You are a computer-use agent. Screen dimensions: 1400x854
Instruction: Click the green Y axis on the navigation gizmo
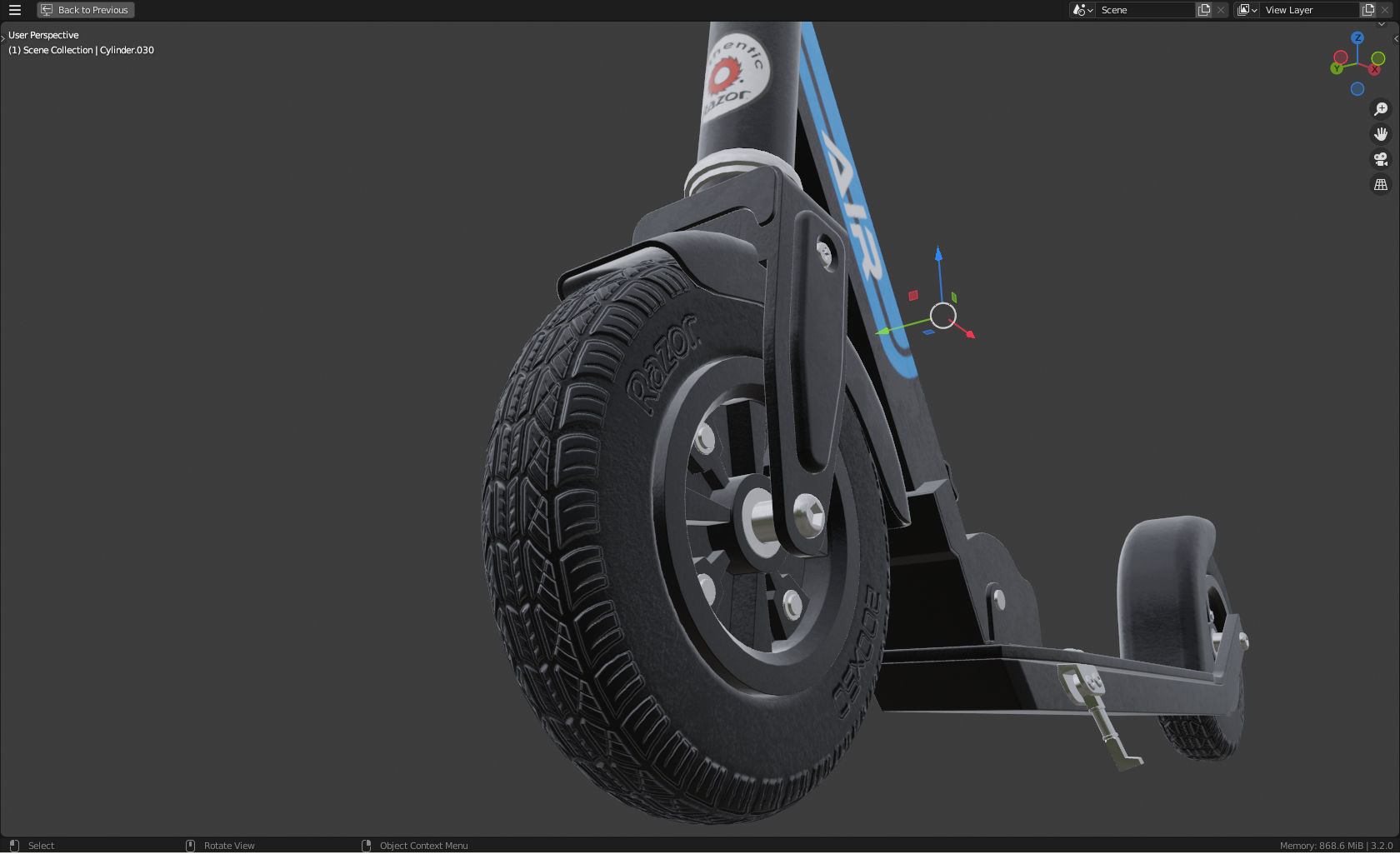pyautogui.click(x=1337, y=68)
